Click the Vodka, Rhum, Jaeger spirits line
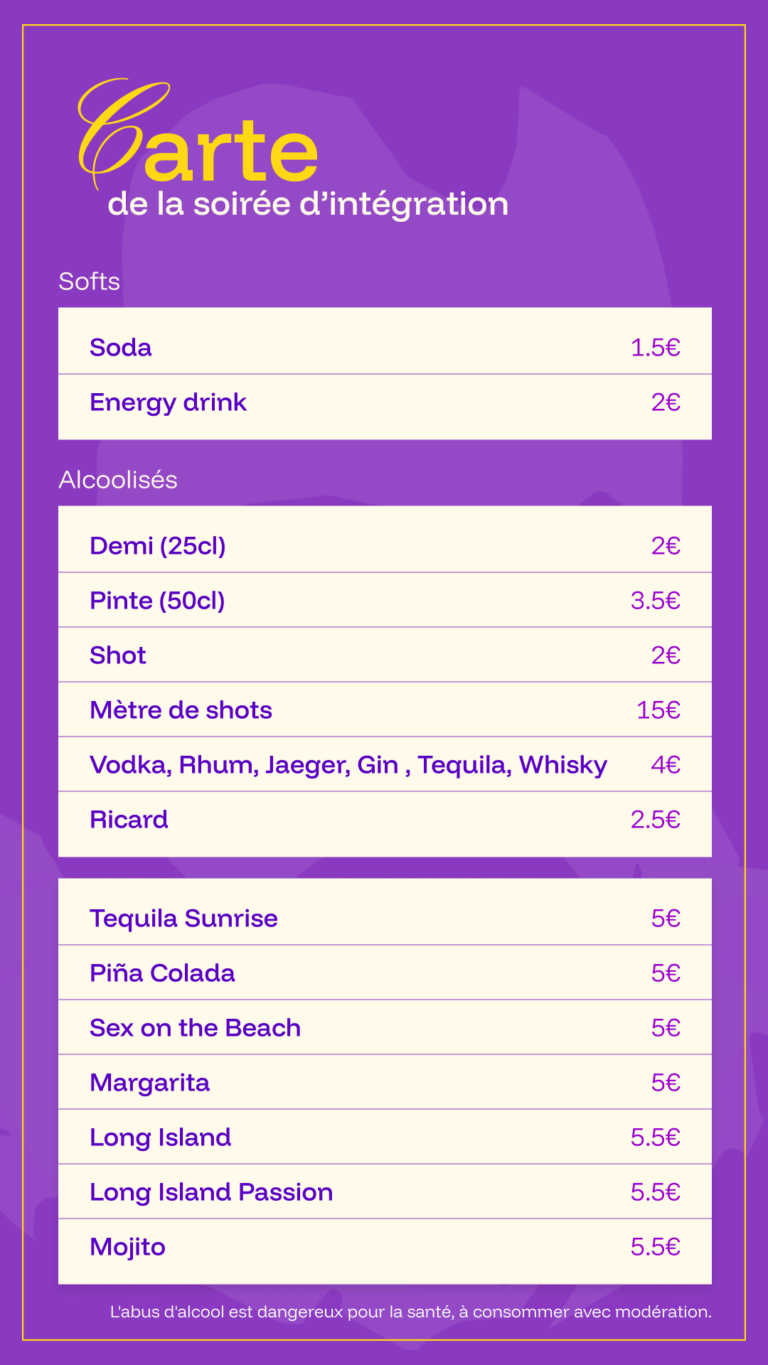 pyautogui.click(x=348, y=765)
